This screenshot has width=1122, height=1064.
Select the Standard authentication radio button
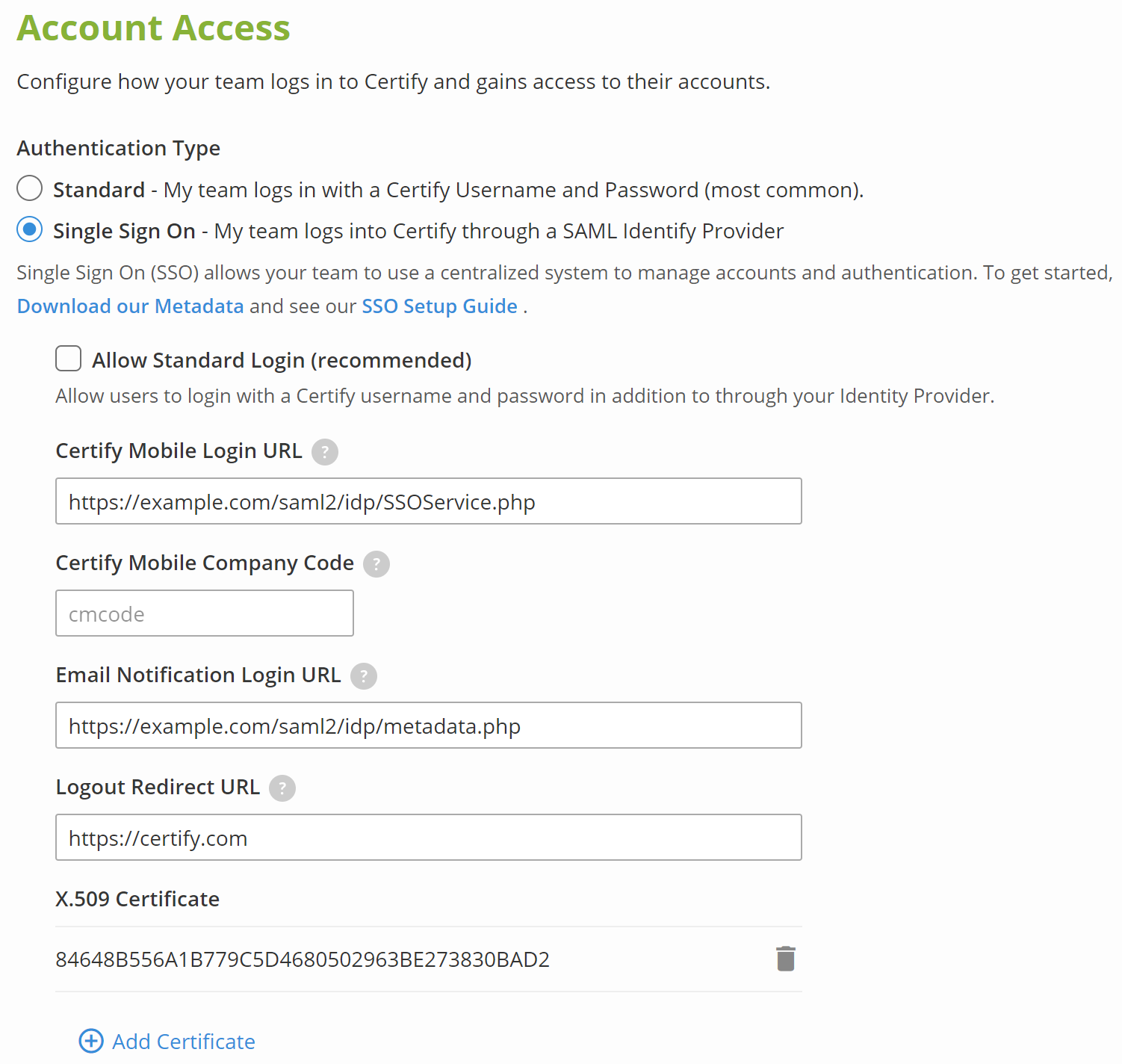(30, 188)
